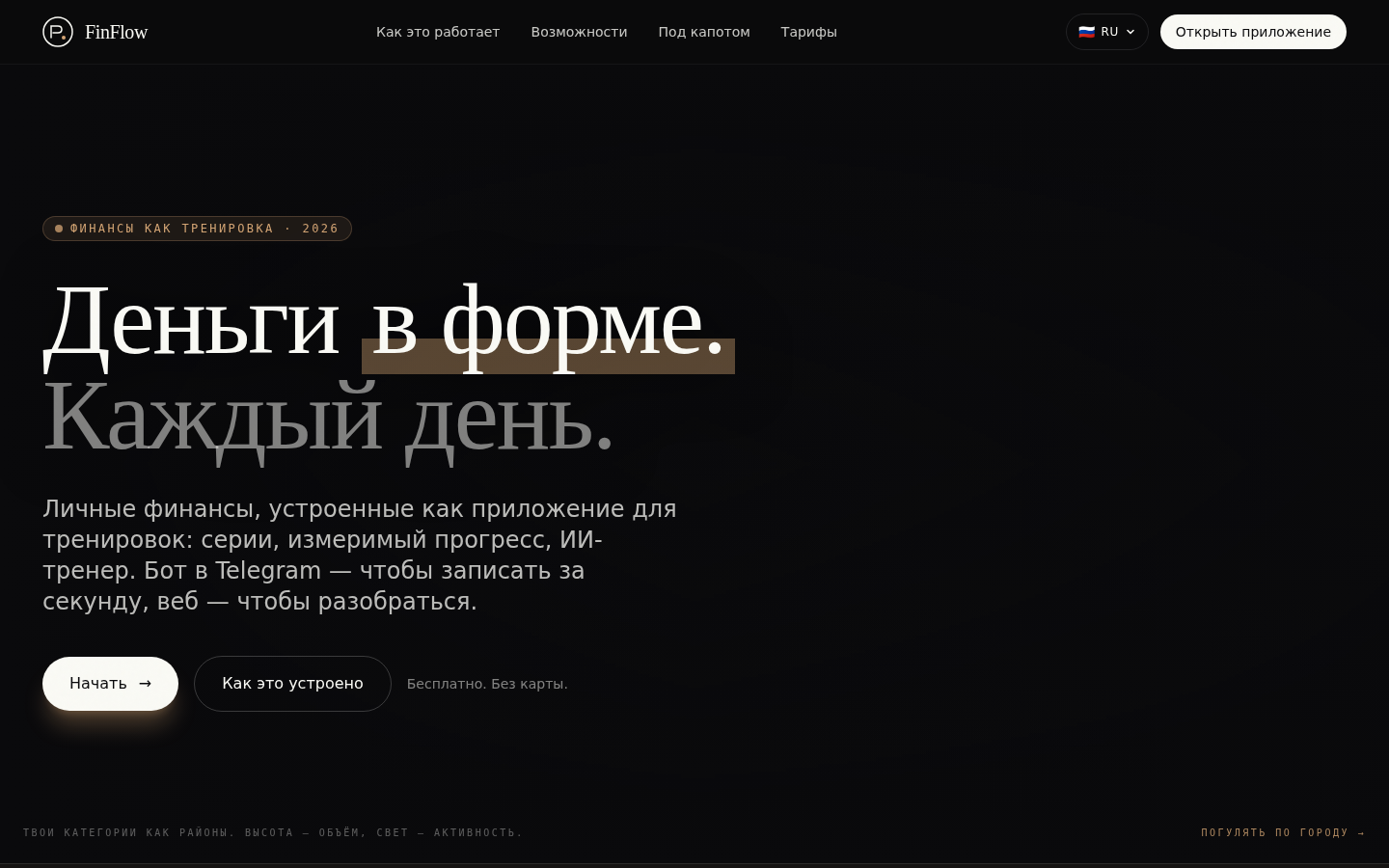Click the 'Открыть приложение' button
The width and height of the screenshot is (1389, 868).
tap(1253, 32)
